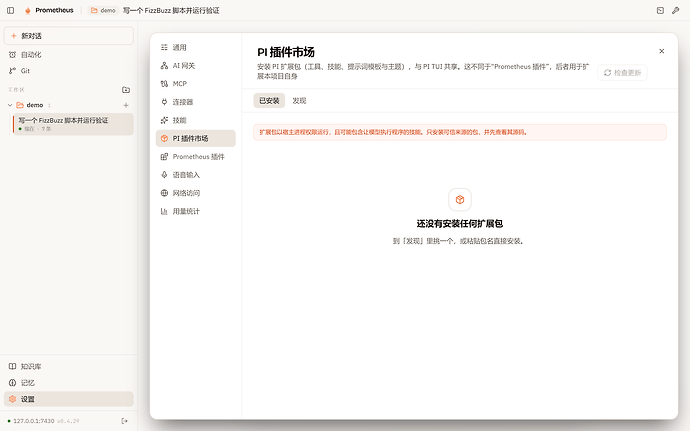Open 记忆 memory section
This screenshot has width=690, height=431.
[69, 383]
